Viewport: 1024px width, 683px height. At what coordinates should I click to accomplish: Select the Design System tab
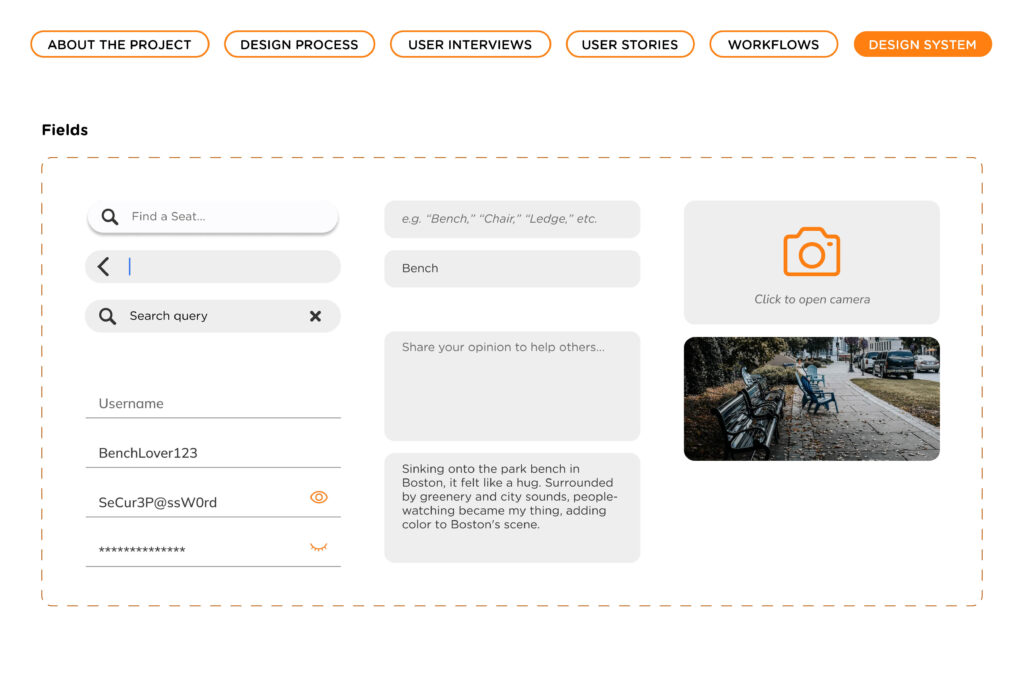point(922,44)
